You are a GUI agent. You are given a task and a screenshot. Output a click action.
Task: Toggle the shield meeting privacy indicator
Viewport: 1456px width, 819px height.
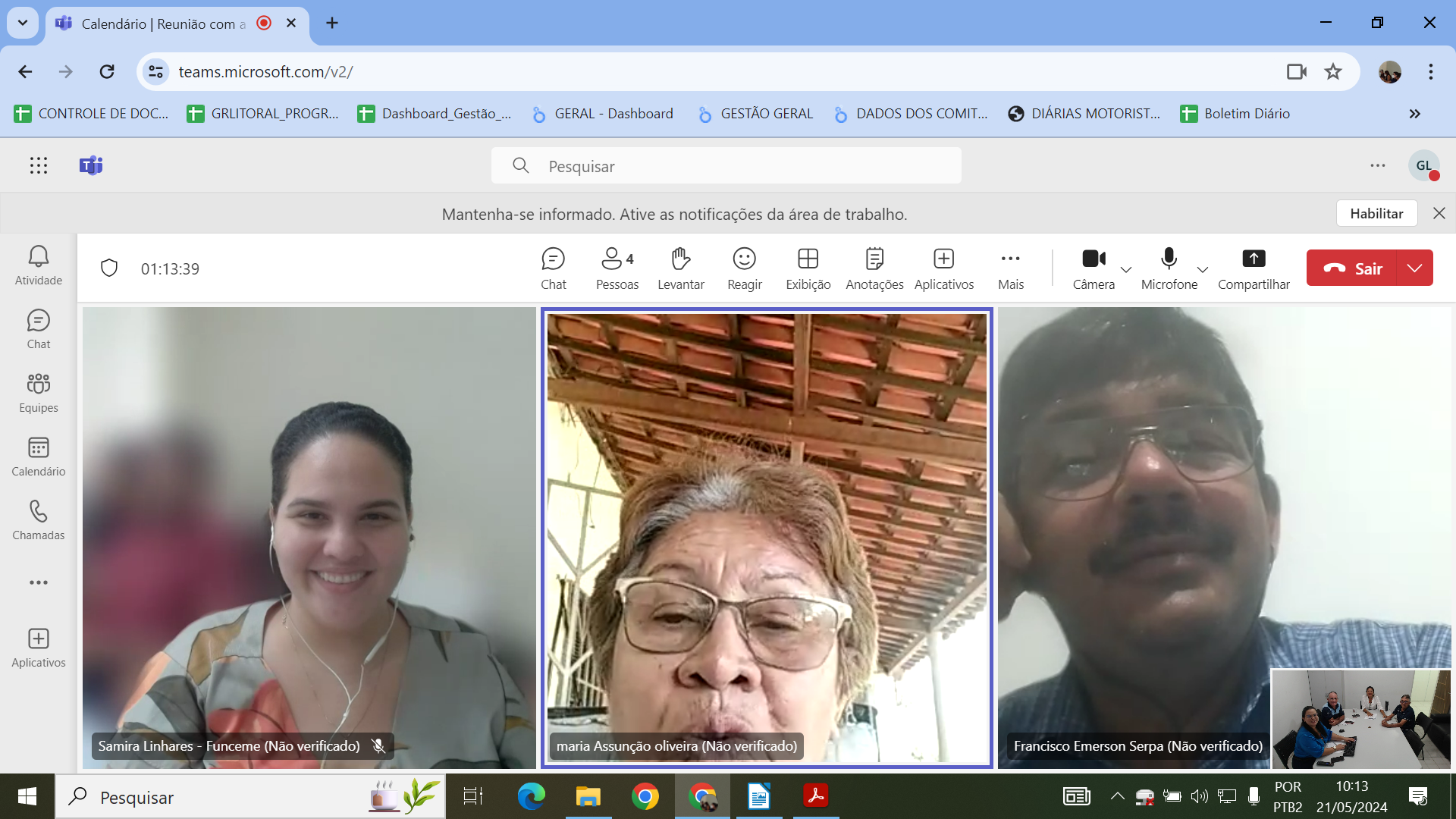(x=109, y=268)
